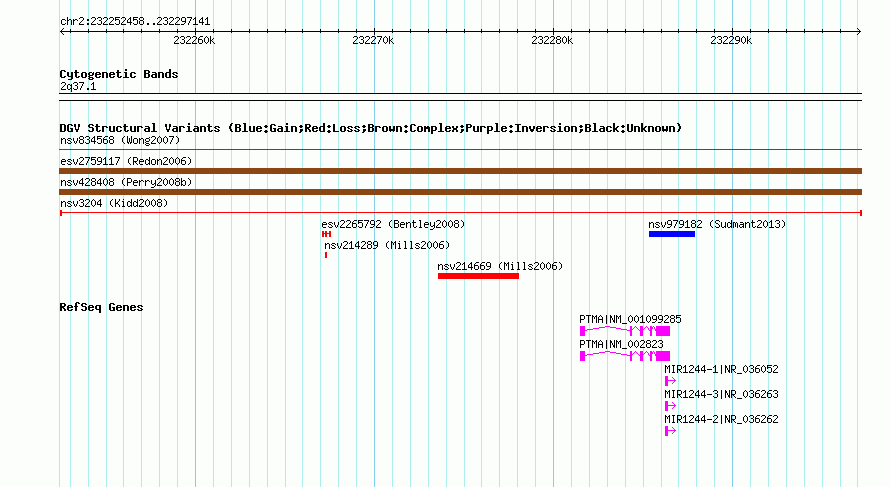The width and height of the screenshot is (890, 487).
Task: Select the small red esv2265792 glyph
Action: point(326,234)
